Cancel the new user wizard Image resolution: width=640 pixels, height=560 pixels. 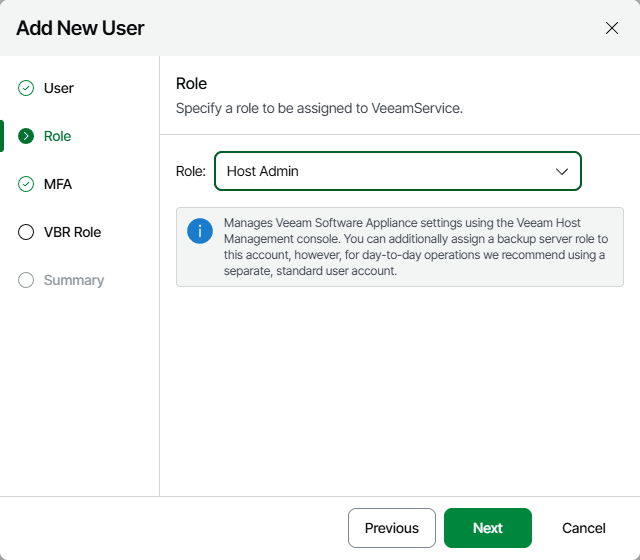(584, 528)
